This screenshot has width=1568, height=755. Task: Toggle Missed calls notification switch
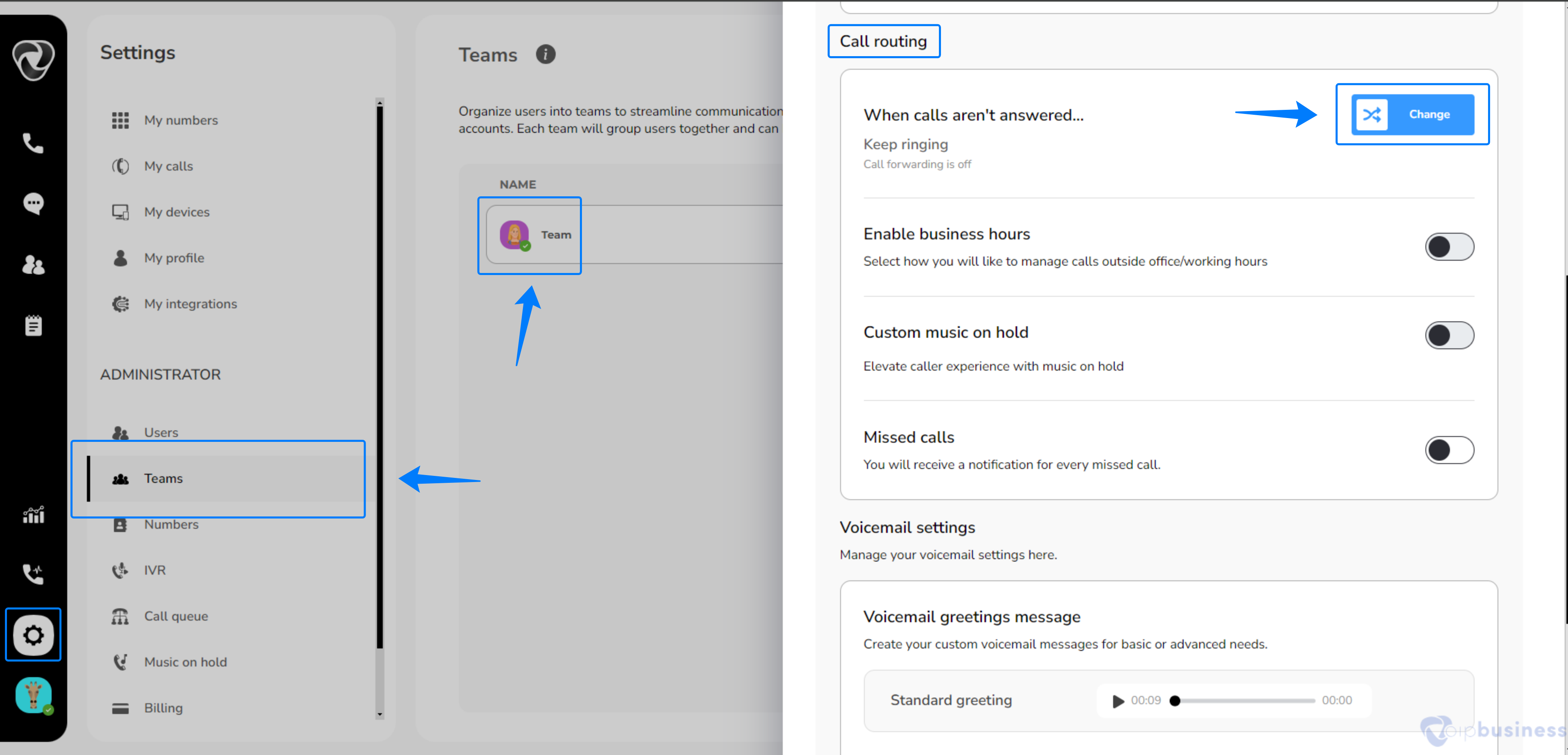click(1449, 450)
